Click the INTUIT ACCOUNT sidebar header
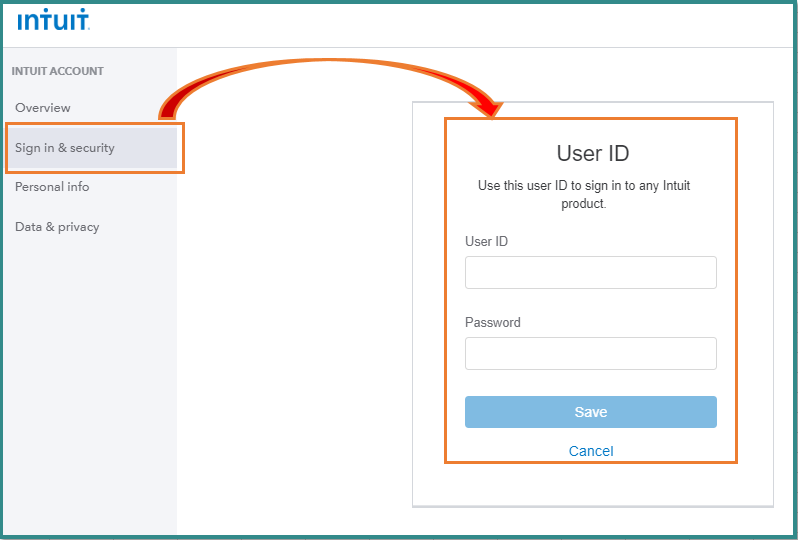 (59, 71)
